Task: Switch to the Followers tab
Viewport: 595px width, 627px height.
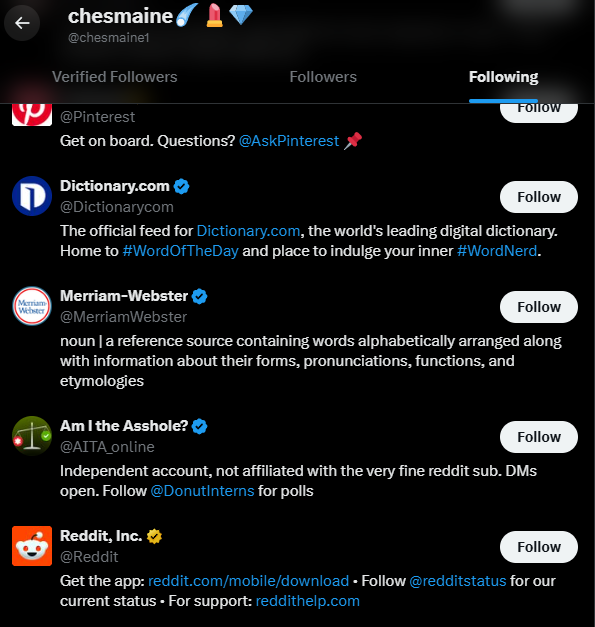Action: tap(323, 77)
